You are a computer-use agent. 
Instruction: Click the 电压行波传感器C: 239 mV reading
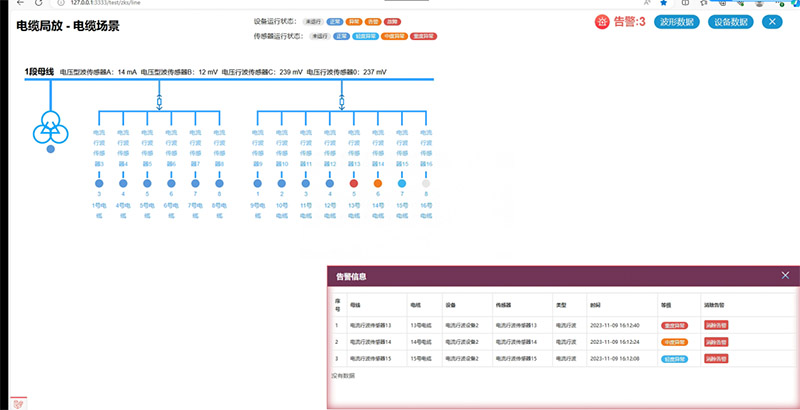pyautogui.click(x=262, y=72)
